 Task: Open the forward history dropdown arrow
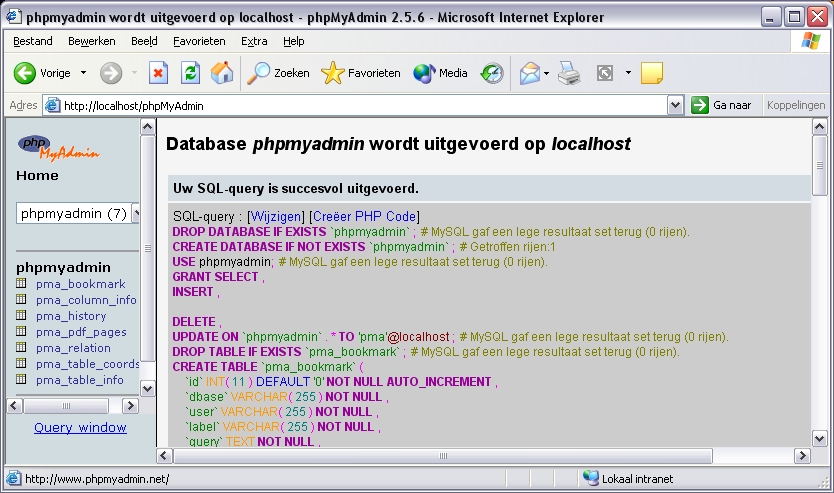[134, 73]
